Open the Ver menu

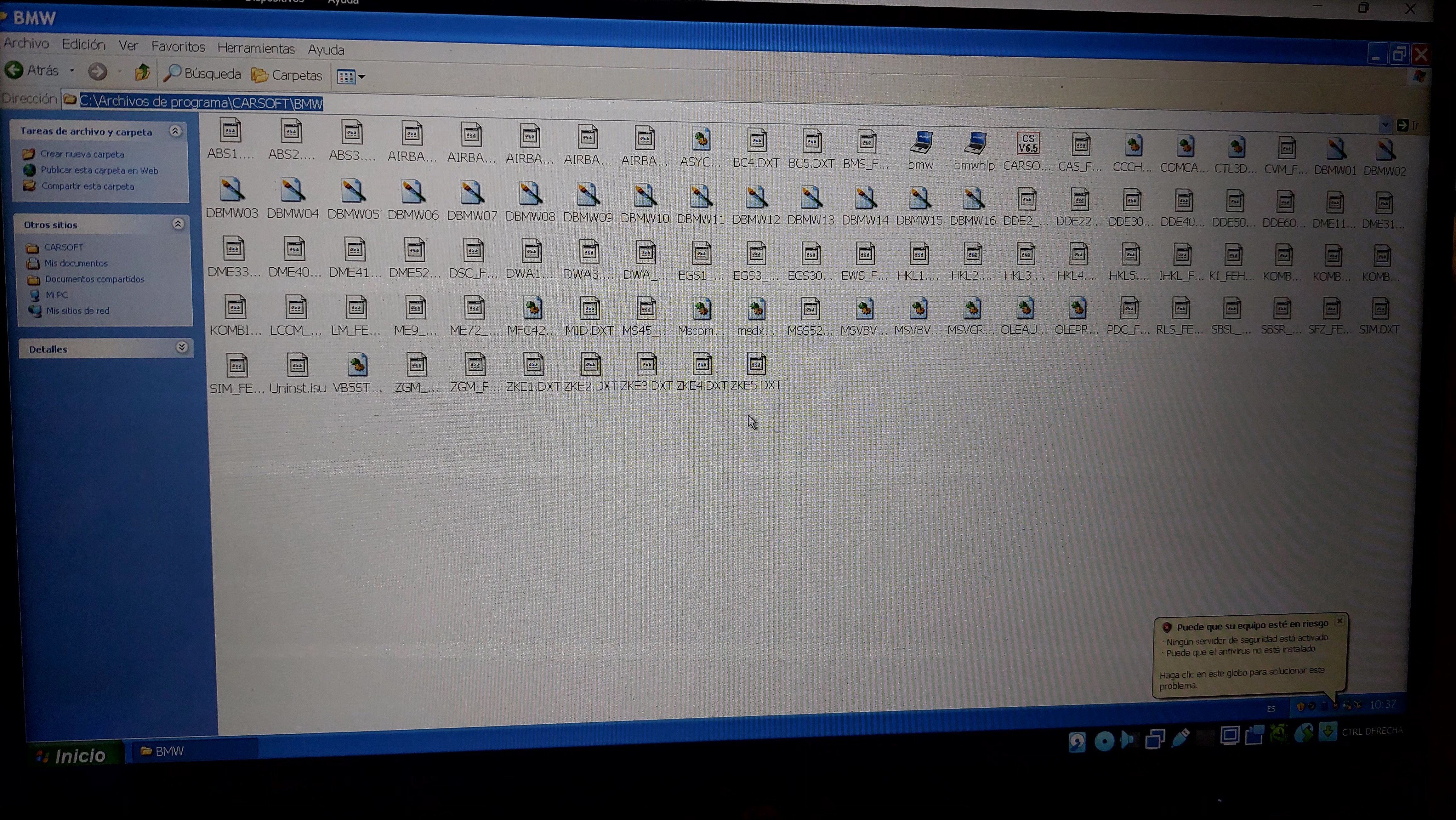click(x=128, y=46)
